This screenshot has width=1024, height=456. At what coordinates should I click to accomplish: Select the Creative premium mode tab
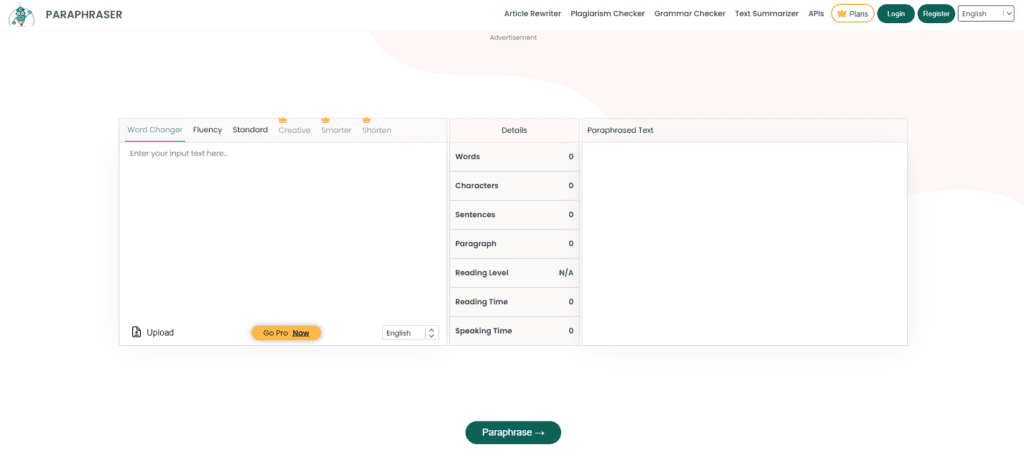pos(294,131)
